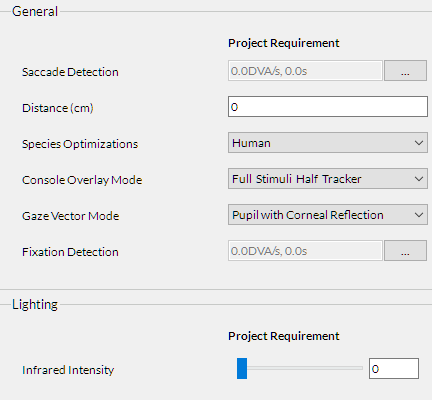
Task: Click the Console Overlay Mode label
Action: coord(82,180)
